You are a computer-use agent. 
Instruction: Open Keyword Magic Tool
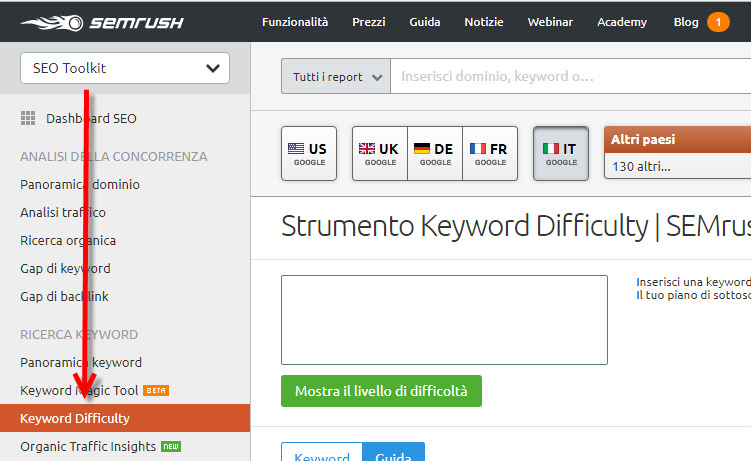click(x=79, y=390)
